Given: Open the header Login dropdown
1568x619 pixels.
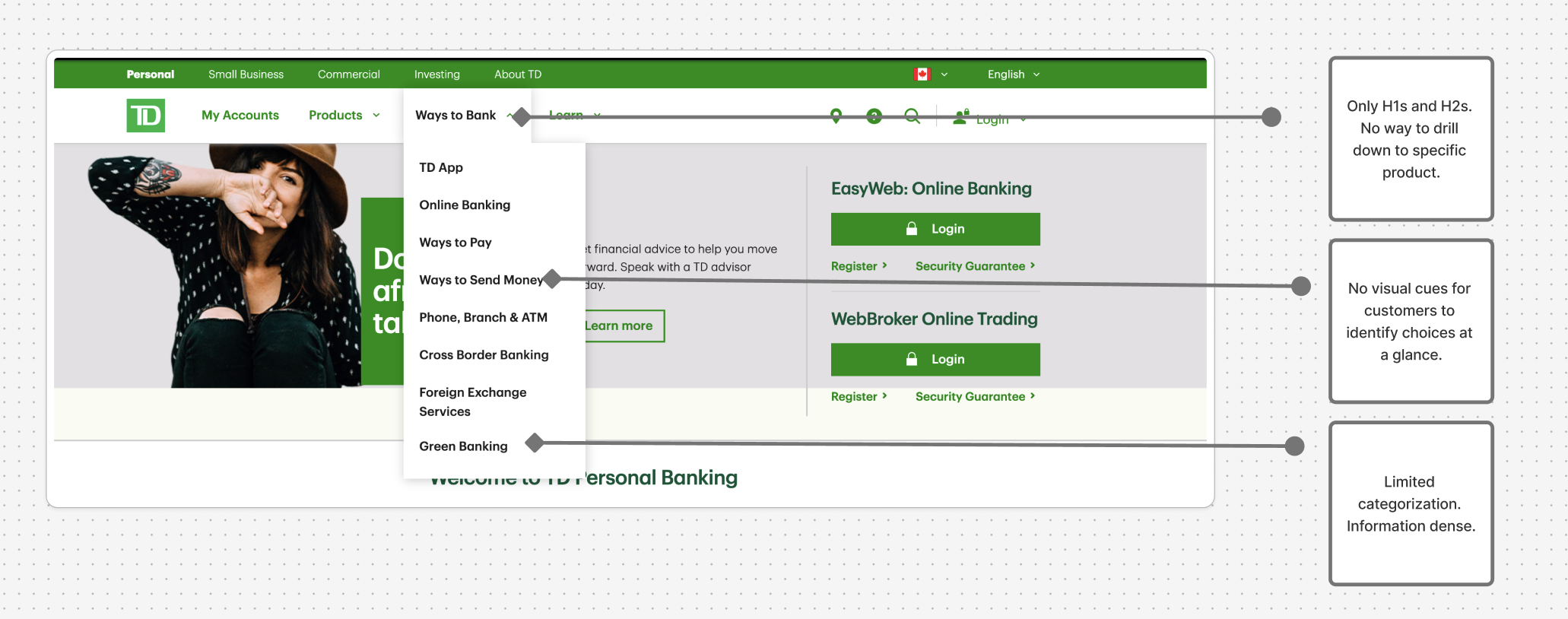Looking at the screenshot, I should coord(989,118).
